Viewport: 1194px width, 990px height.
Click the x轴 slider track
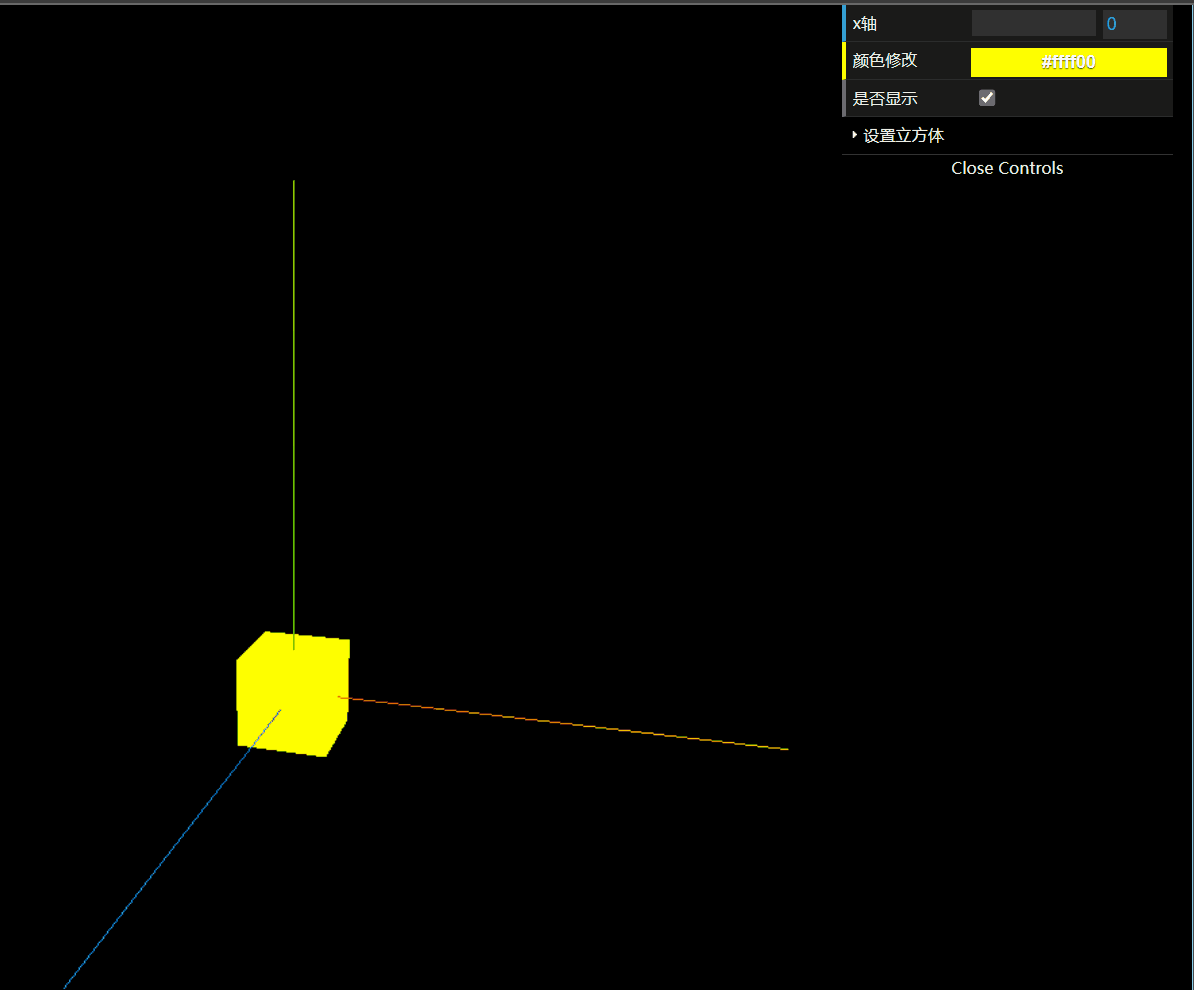click(1033, 23)
